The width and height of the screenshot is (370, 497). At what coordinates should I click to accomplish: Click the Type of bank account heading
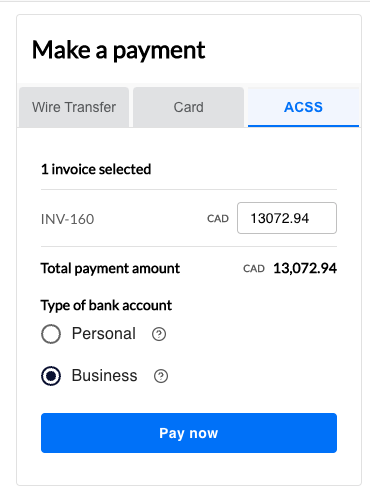pyautogui.click(x=106, y=306)
